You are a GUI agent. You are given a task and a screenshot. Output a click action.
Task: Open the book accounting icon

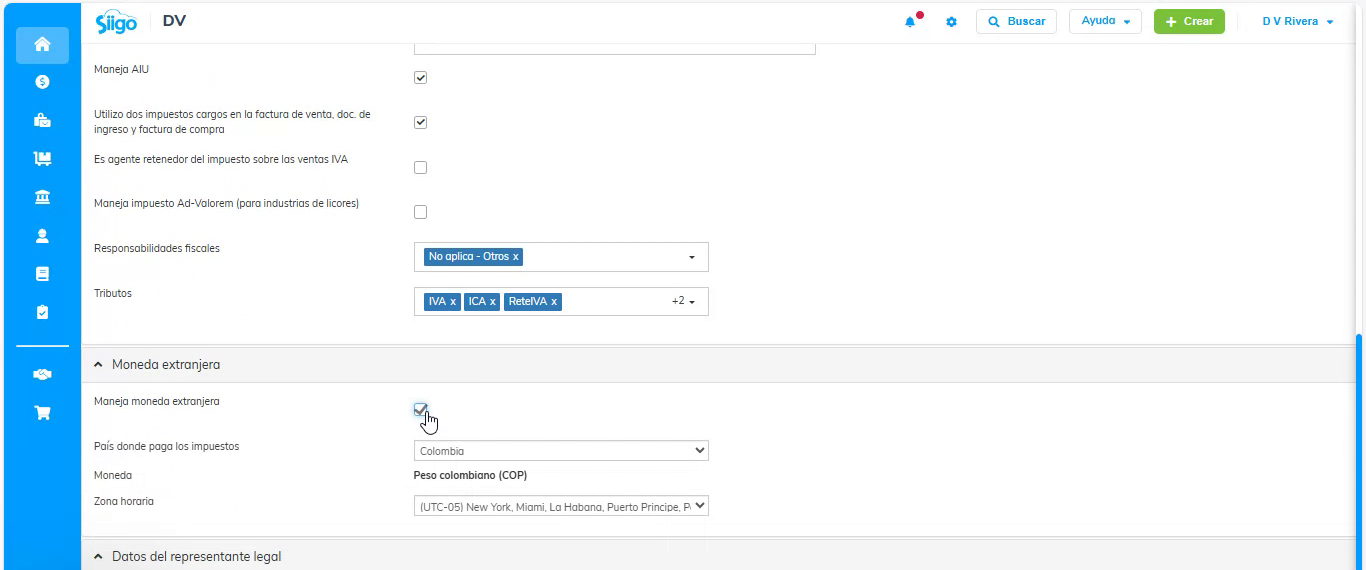tap(42, 274)
